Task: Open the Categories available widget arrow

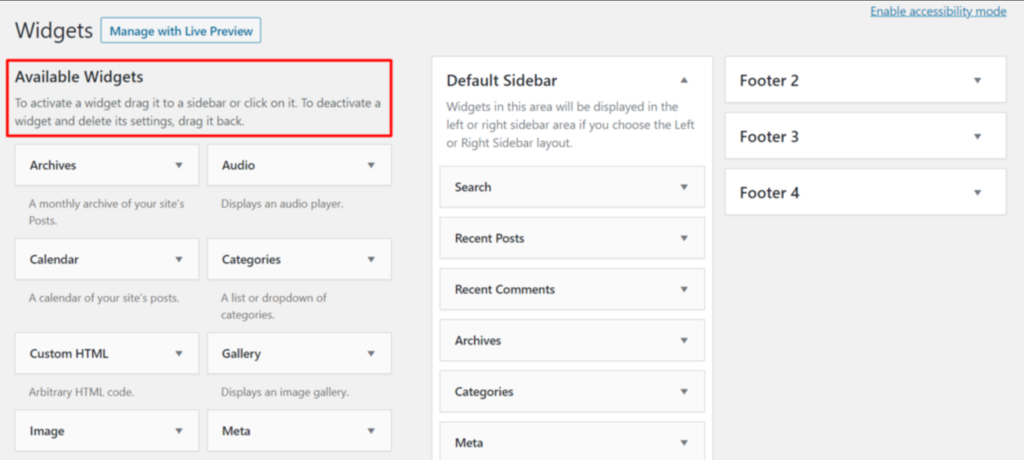Action: click(x=371, y=259)
